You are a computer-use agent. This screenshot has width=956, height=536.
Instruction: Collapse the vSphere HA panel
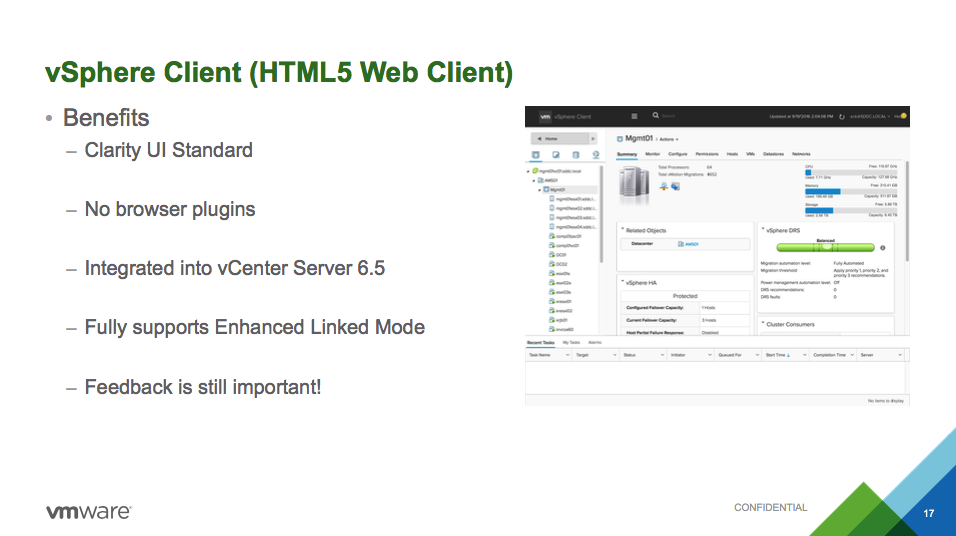[621, 283]
